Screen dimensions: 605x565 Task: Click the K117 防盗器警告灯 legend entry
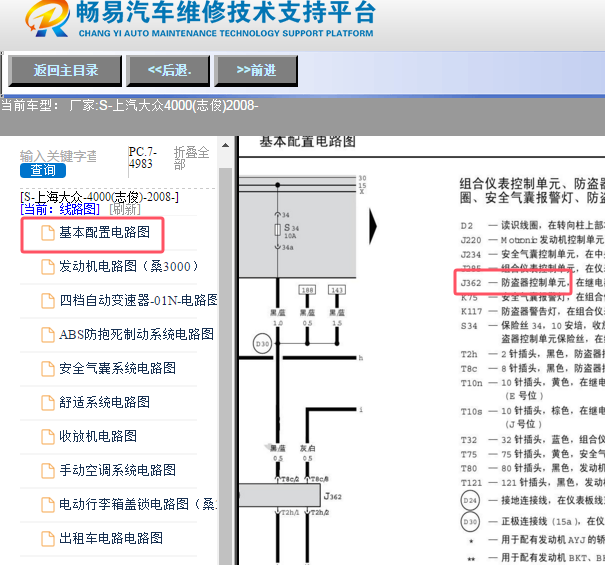pos(533,311)
